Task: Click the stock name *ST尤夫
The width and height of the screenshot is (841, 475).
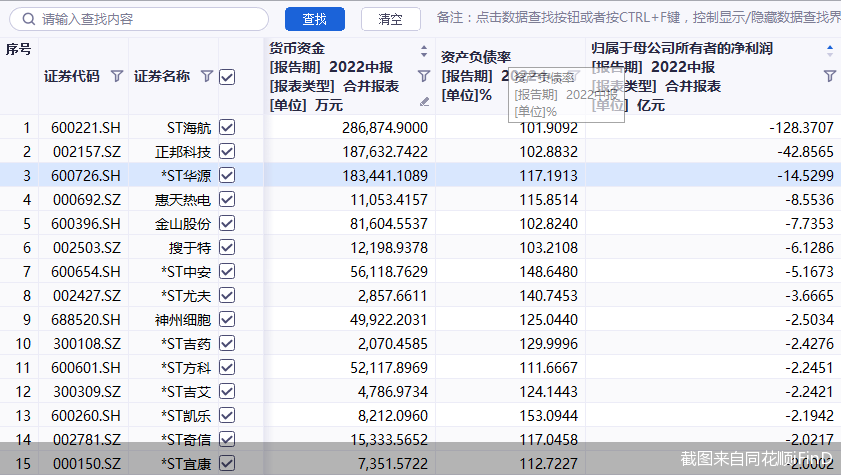Action: pyautogui.click(x=186, y=295)
